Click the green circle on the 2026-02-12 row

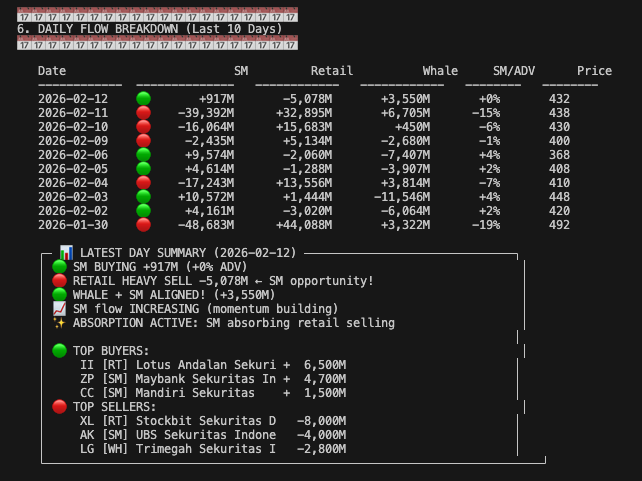pyautogui.click(x=143, y=99)
